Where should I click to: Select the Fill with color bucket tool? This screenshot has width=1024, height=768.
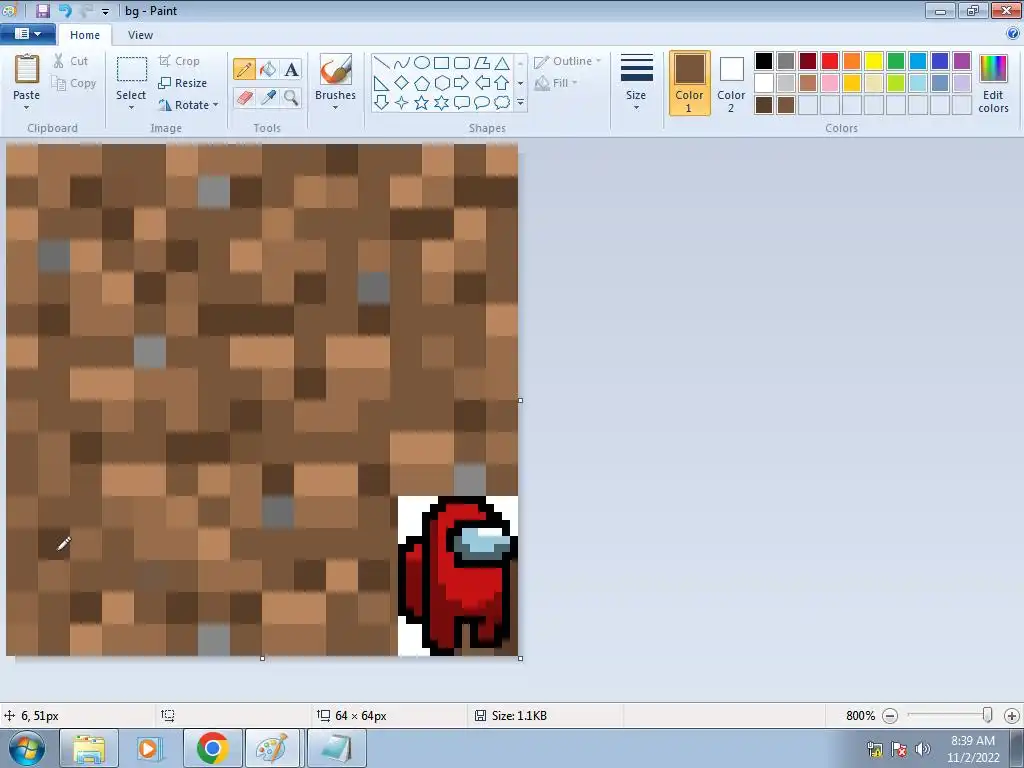pyautogui.click(x=268, y=69)
